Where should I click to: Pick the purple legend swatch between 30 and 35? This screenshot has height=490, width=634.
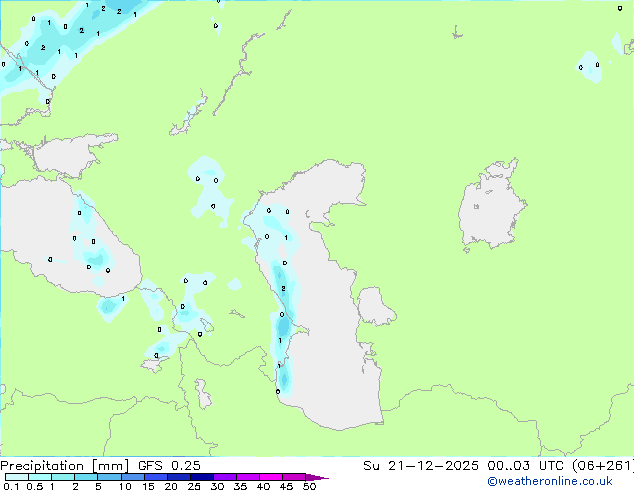[225, 477]
